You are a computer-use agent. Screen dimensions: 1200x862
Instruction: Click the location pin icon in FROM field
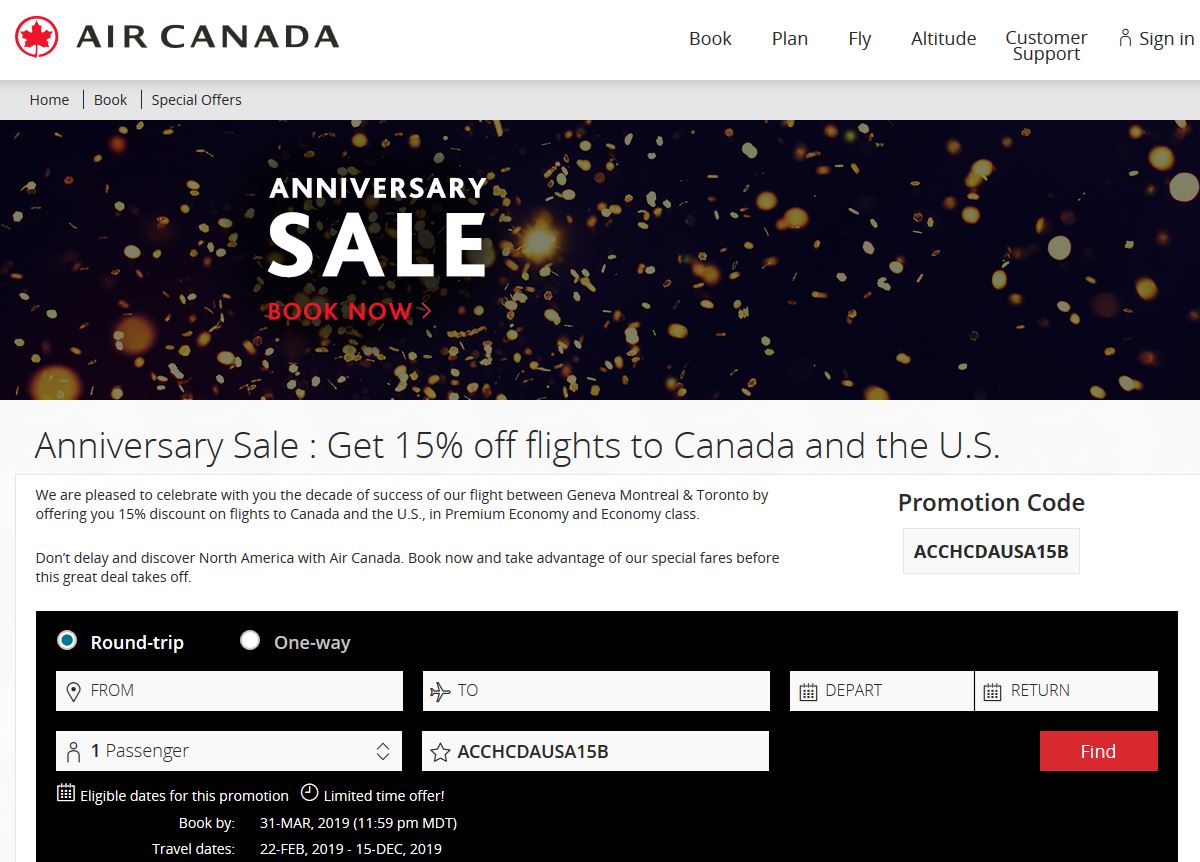click(73, 691)
